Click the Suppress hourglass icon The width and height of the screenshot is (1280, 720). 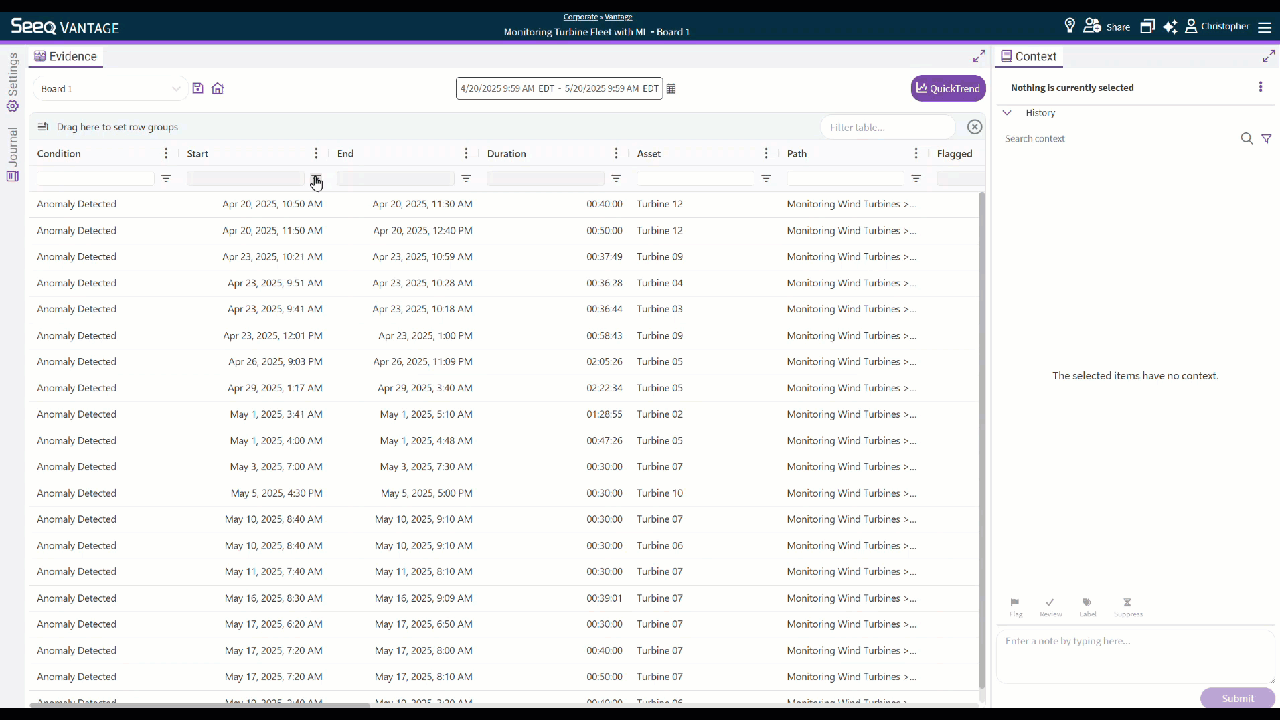[1127, 603]
